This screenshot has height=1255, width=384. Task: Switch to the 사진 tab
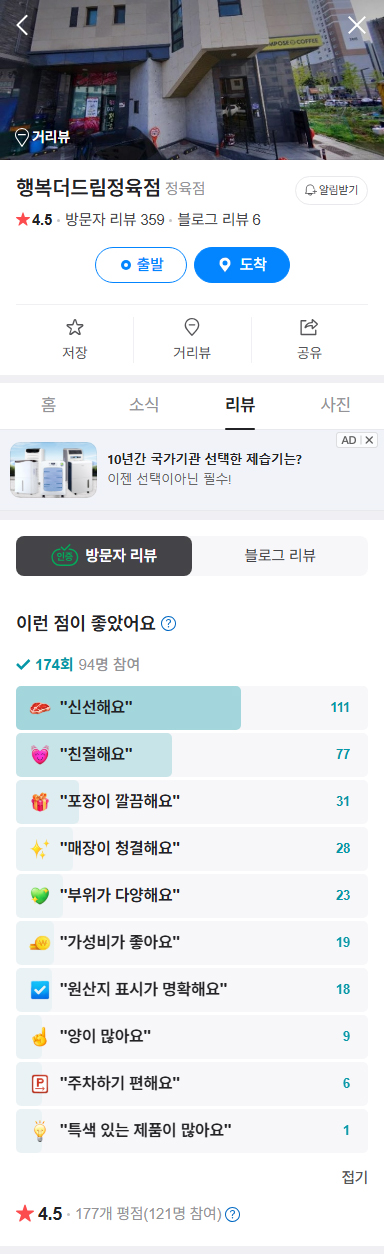click(x=336, y=405)
